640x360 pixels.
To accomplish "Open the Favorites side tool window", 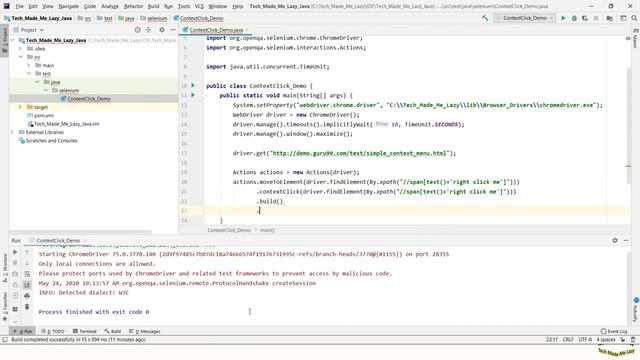I will click(5, 306).
